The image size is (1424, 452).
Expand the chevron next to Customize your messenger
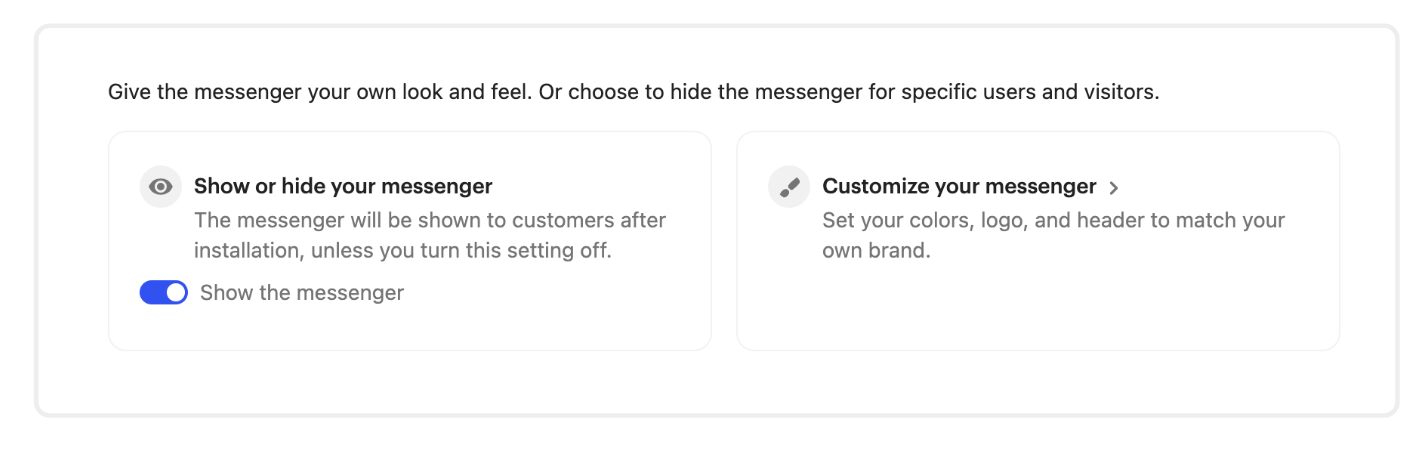(x=1114, y=188)
